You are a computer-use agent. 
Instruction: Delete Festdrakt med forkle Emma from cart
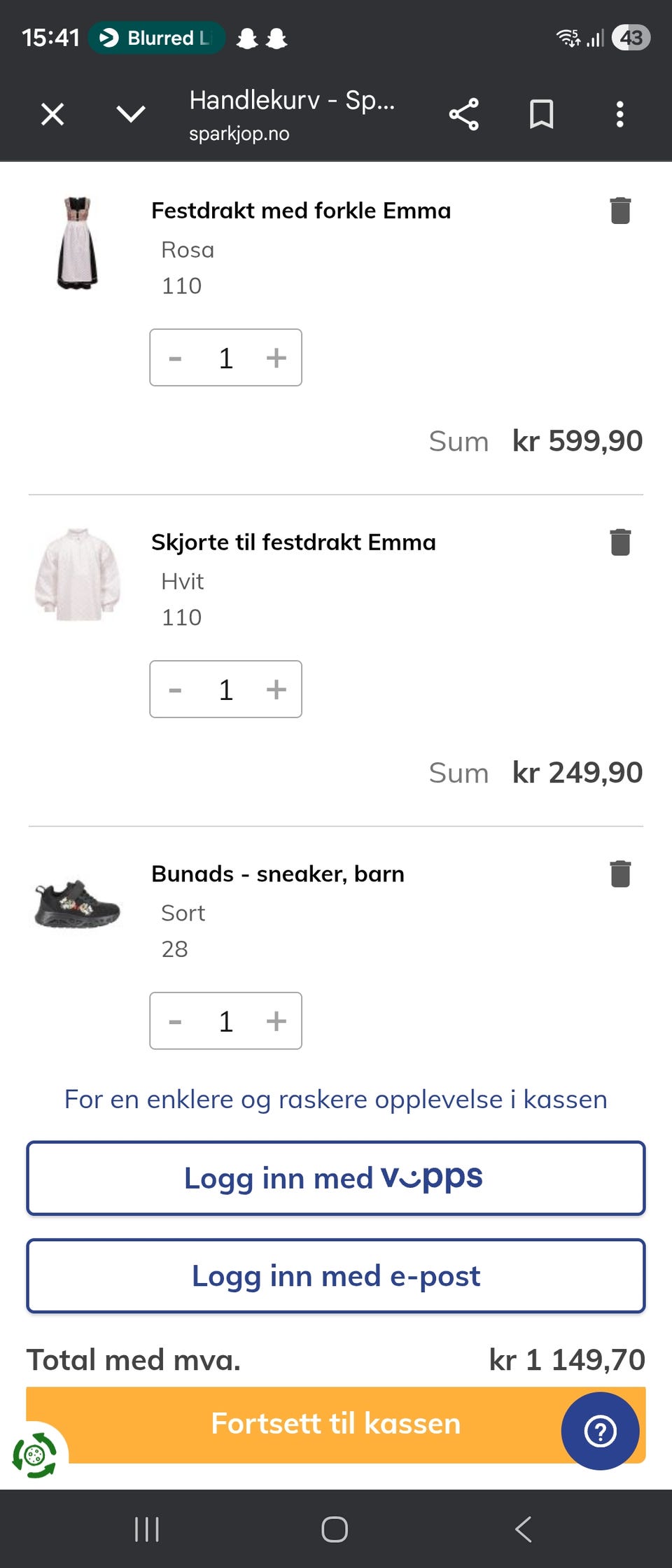[620, 211]
